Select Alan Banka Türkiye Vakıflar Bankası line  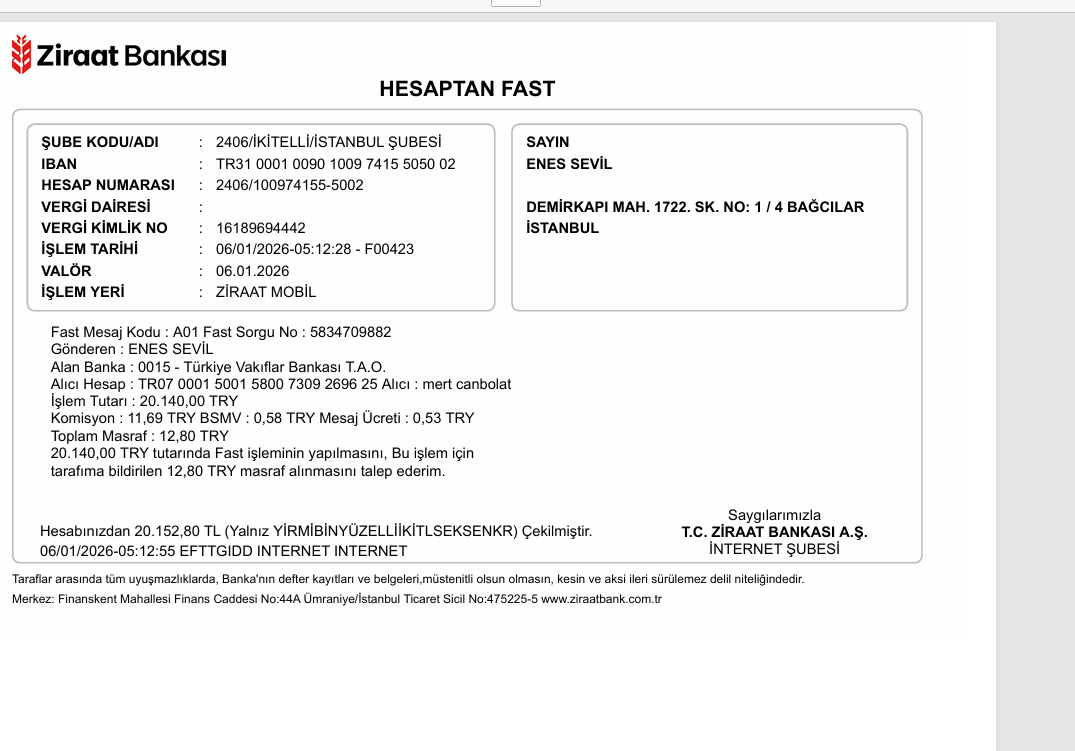click(x=218, y=367)
